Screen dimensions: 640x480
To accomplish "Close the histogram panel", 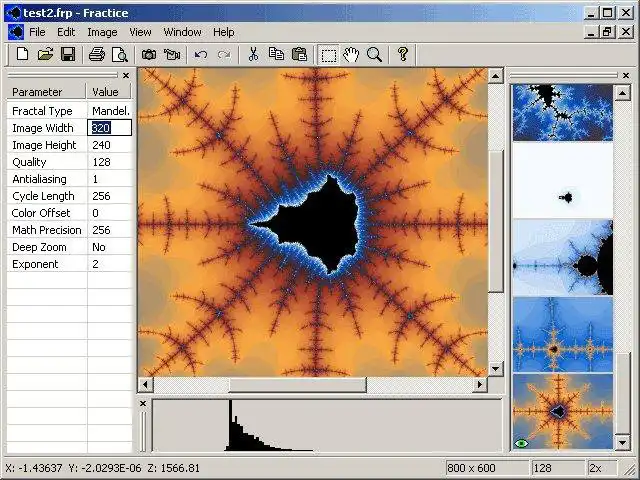I will (143, 404).
